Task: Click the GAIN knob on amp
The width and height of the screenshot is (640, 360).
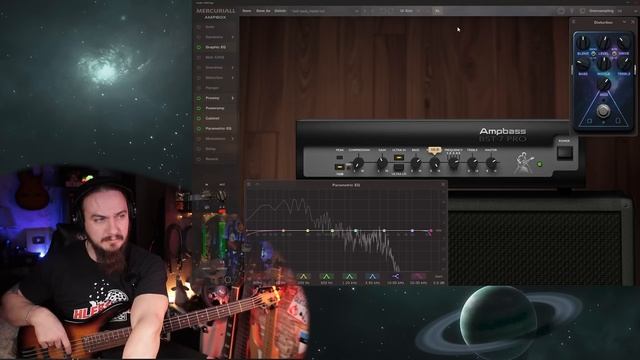Action: (382, 163)
